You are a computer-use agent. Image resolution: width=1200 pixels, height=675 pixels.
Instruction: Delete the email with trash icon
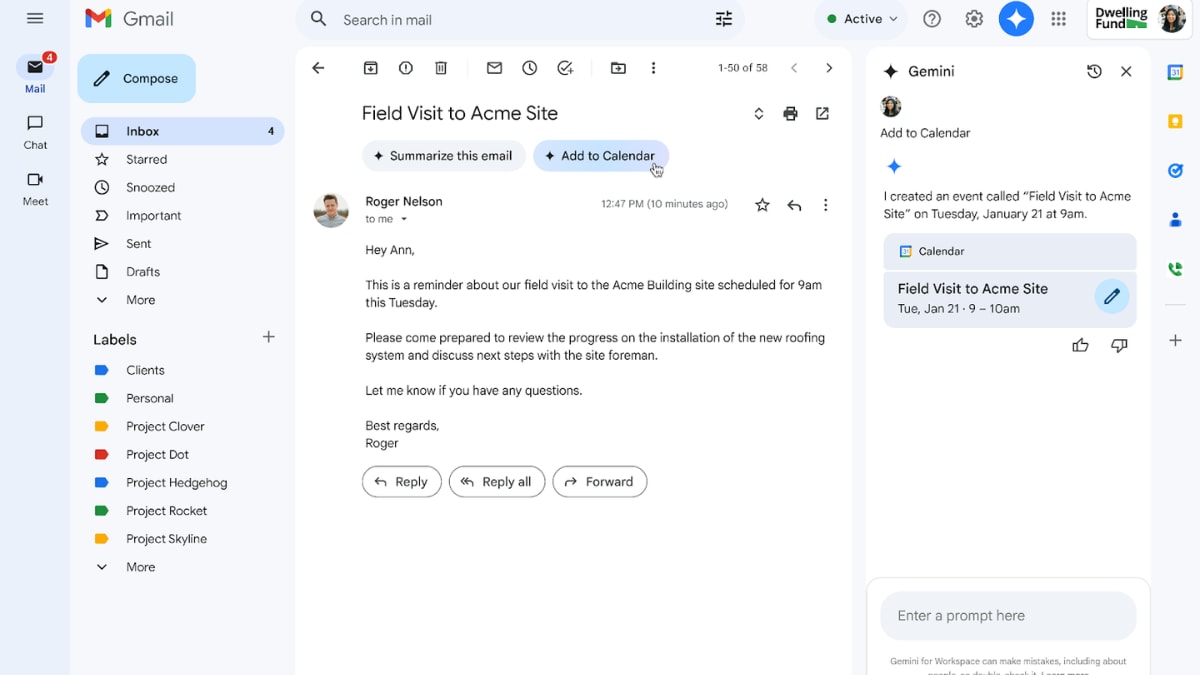click(441, 68)
